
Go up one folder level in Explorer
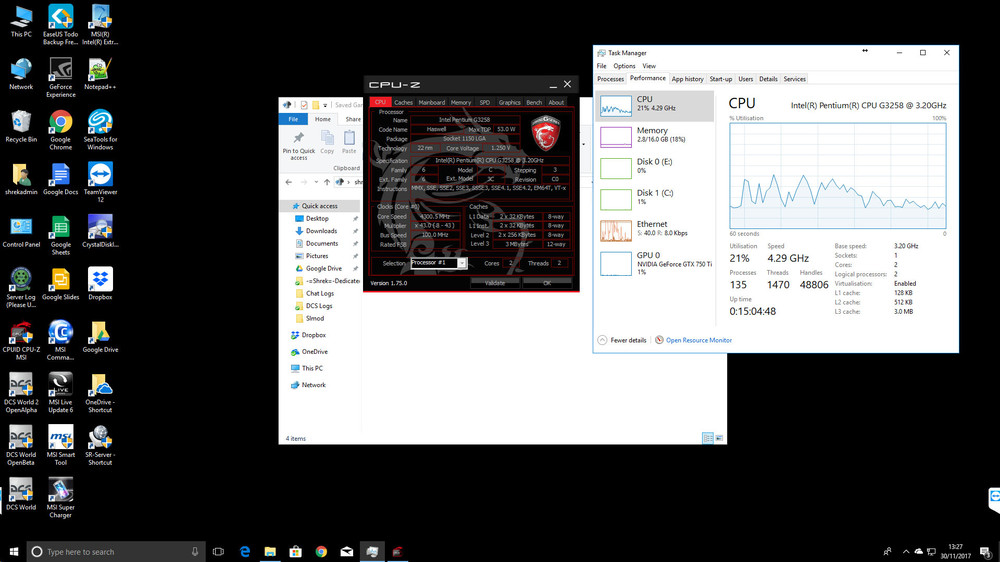[327, 182]
